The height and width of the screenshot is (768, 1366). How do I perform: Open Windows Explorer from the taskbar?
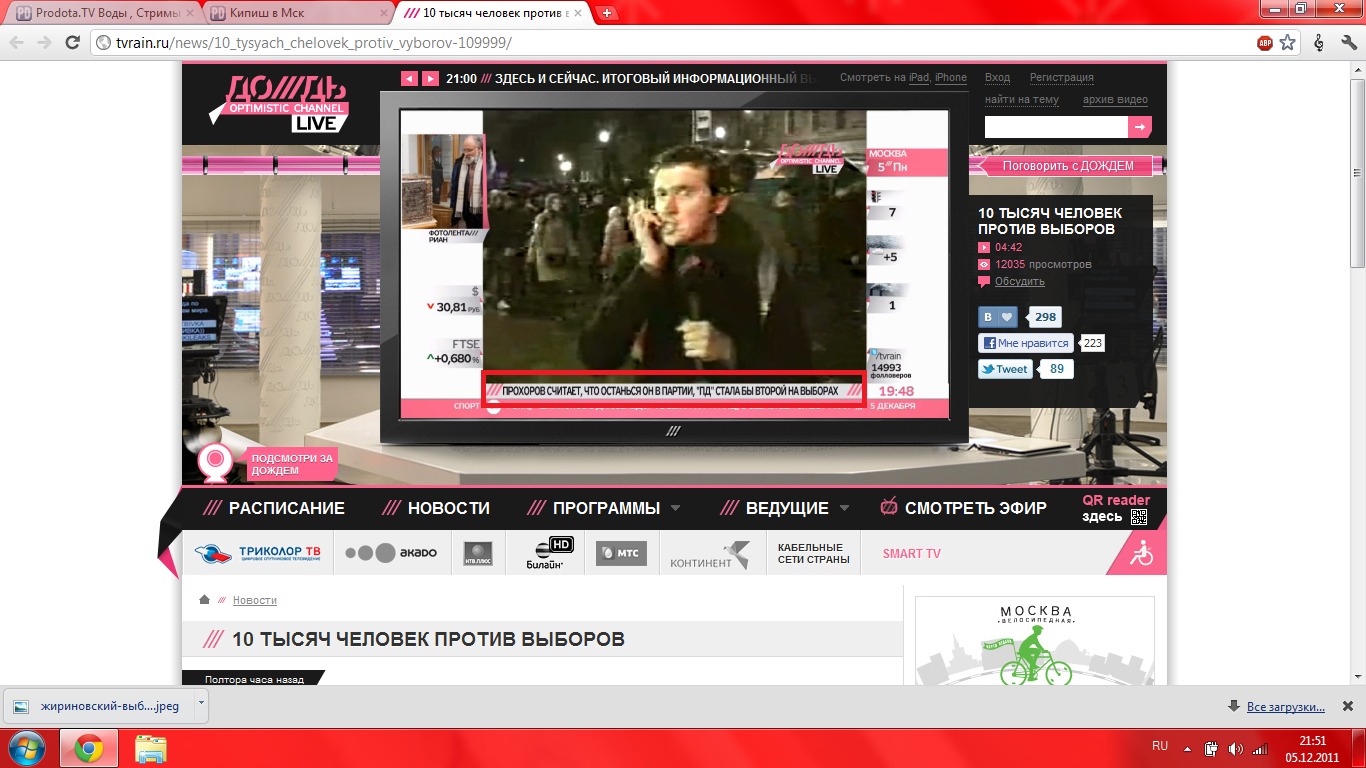tap(151, 748)
